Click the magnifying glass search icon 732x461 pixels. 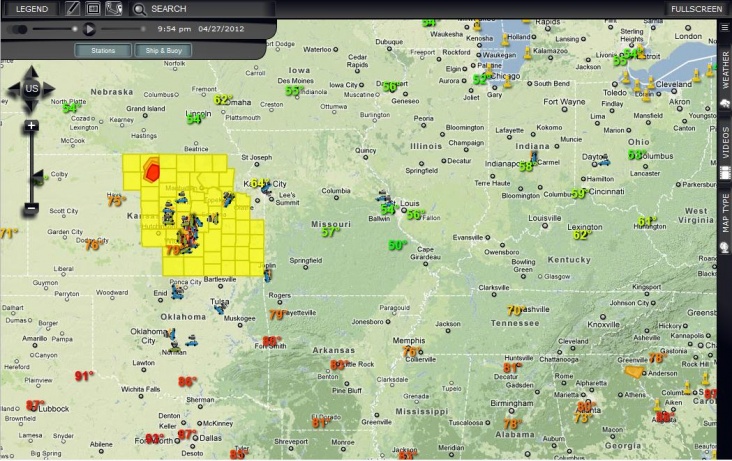(x=141, y=9)
